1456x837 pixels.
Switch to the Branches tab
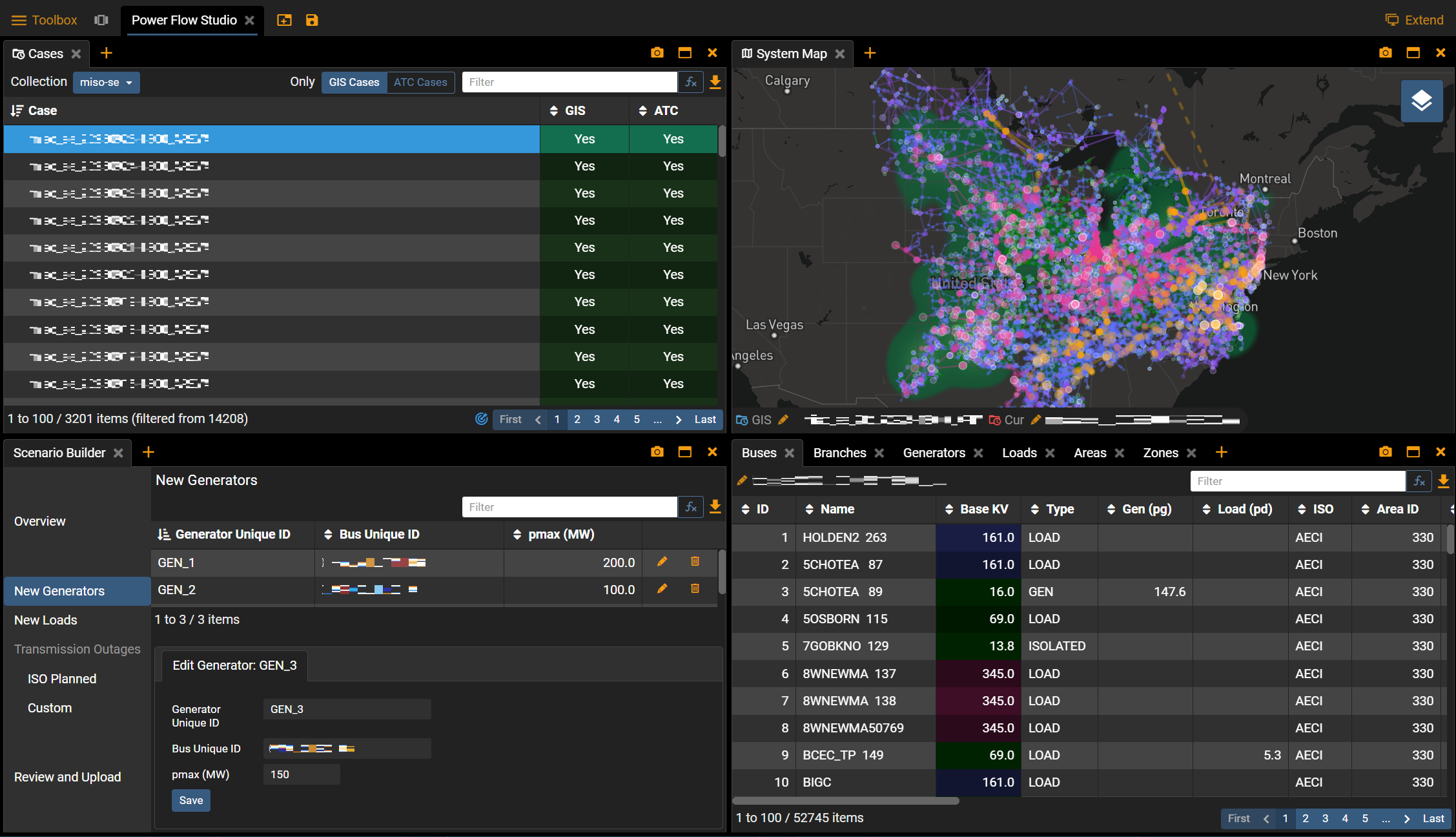point(839,453)
